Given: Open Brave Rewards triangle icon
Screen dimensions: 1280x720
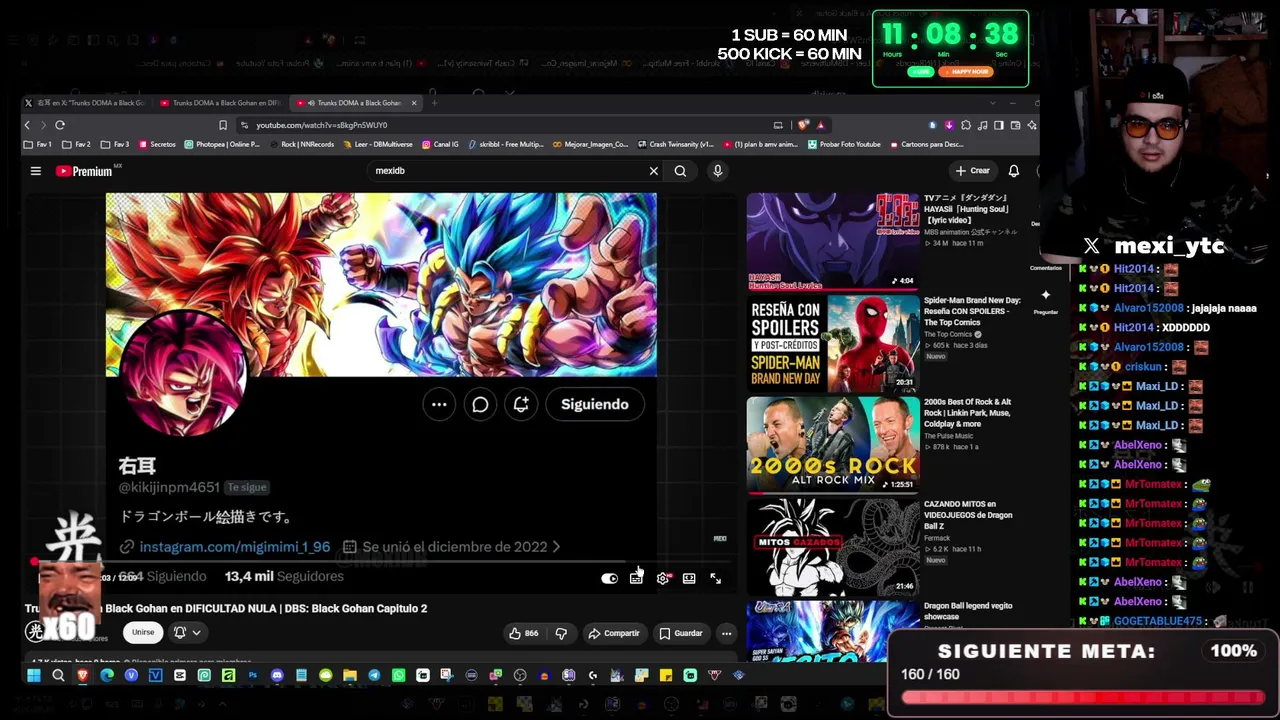Looking at the screenshot, I should pos(820,125).
